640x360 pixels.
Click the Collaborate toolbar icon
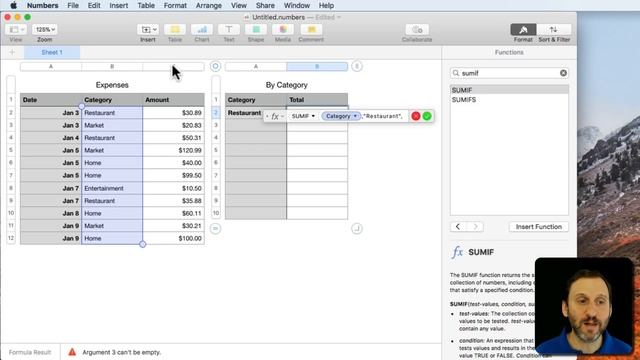[x=417, y=29]
